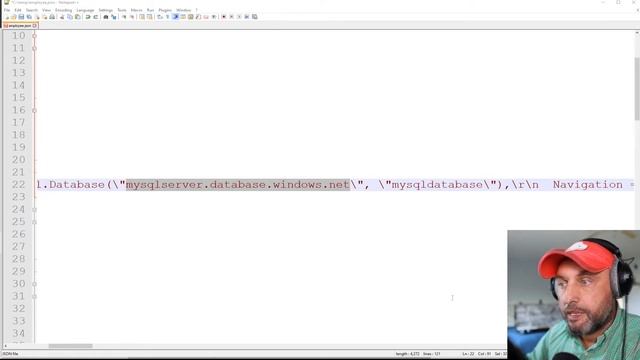Save the current file via toolbar
The image size is (640, 360).
(x=21, y=17)
